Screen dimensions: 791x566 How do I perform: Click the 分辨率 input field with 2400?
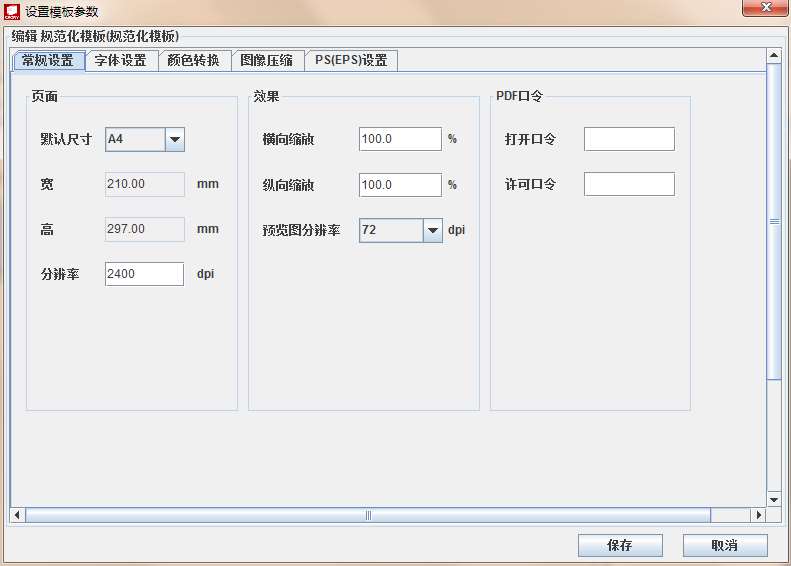(144, 274)
